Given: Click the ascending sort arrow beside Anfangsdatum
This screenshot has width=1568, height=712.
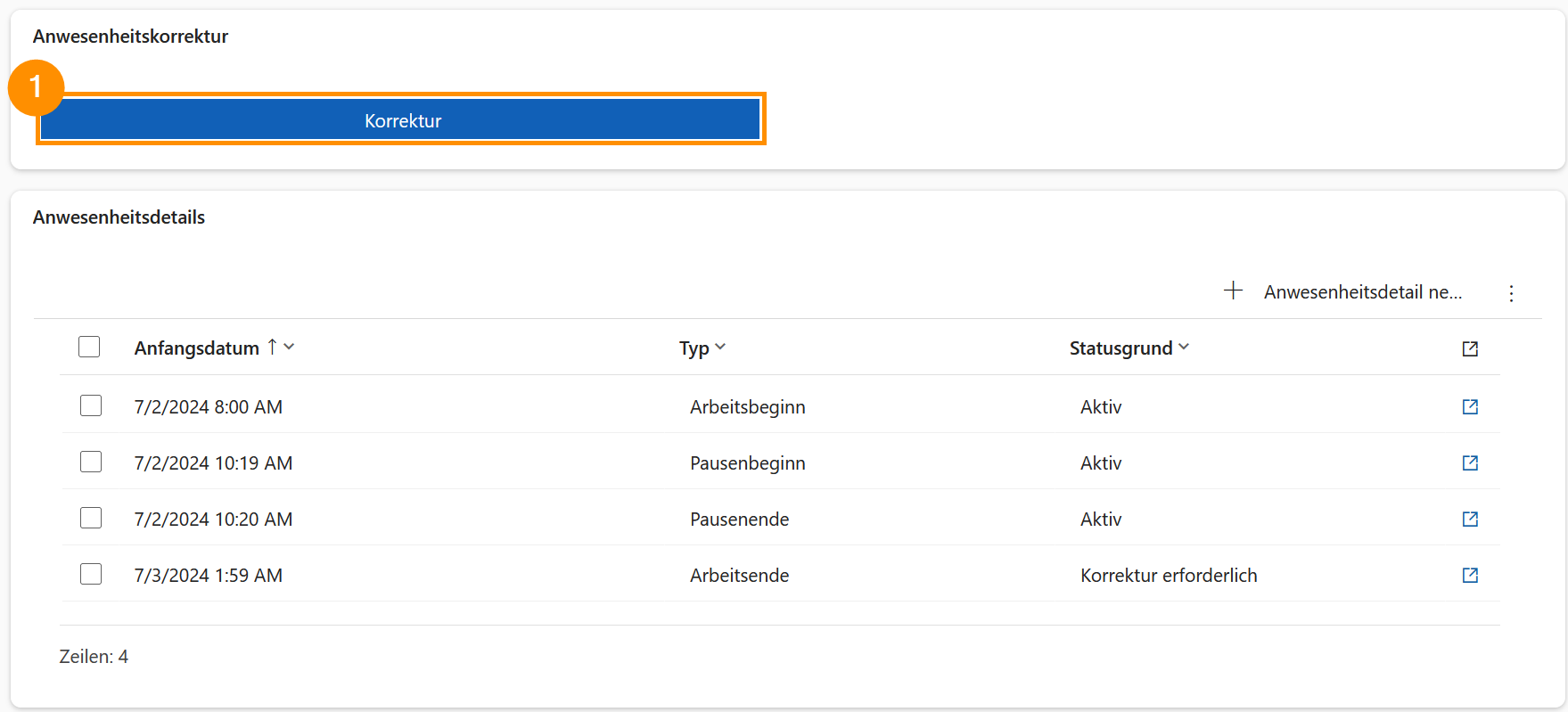Looking at the screenshot, I should (272, 347).
